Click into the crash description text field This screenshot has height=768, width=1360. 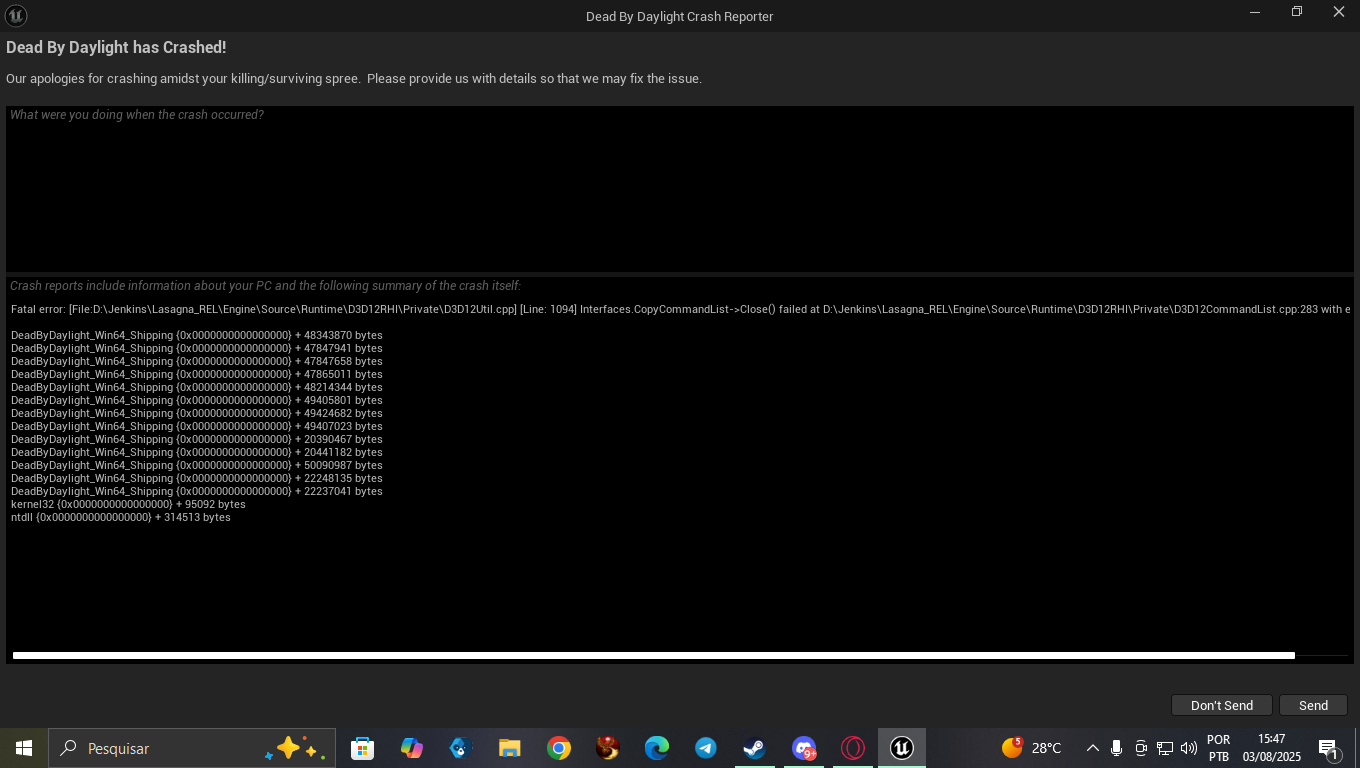pos(680,188)
